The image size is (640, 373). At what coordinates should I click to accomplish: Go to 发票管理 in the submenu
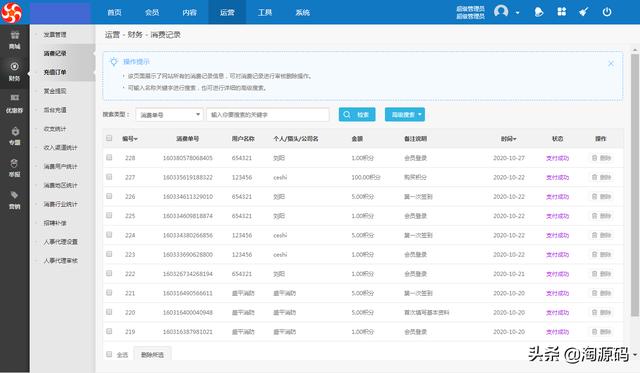55,35
